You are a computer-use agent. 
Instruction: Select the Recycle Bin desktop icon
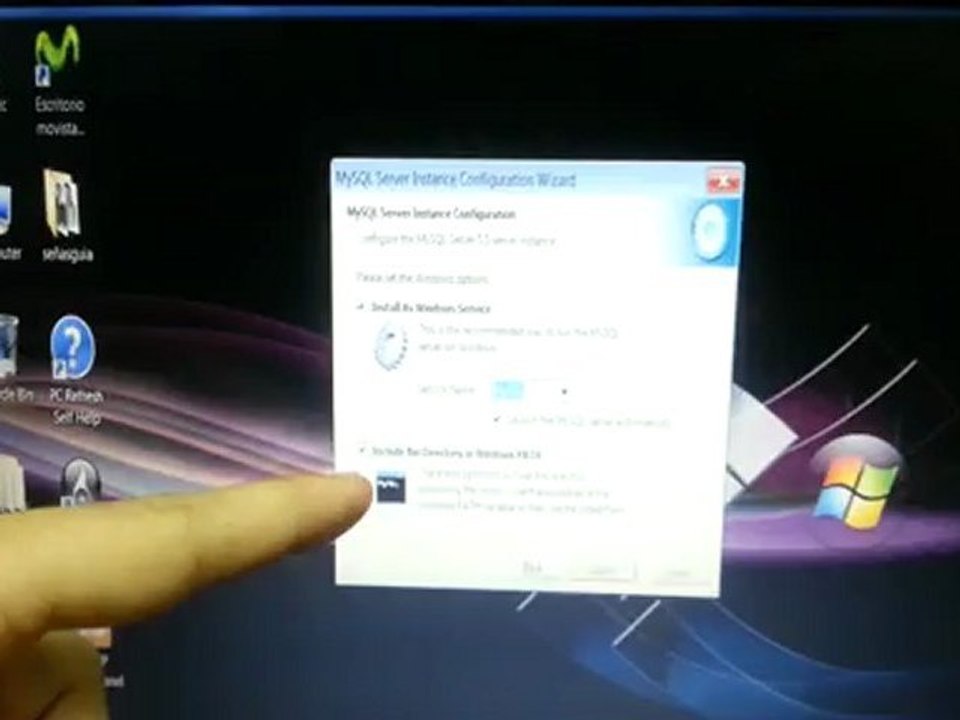click(x=12, y=360)
